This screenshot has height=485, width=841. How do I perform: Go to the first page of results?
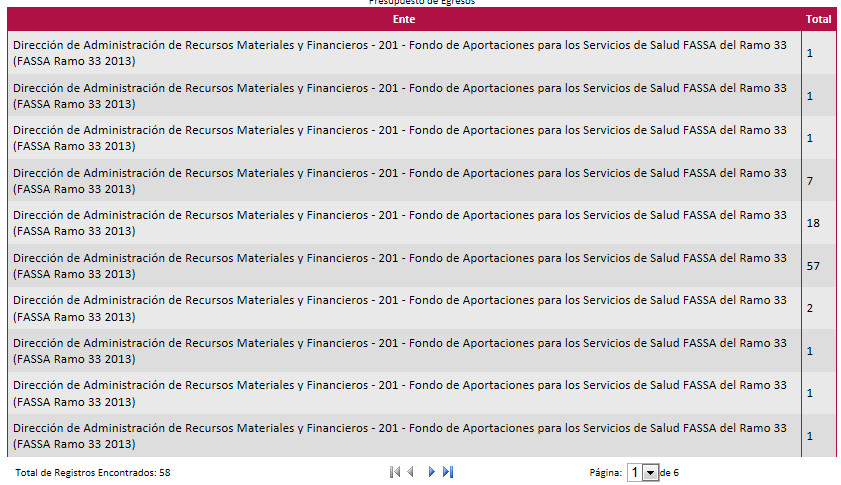[395, 472]
